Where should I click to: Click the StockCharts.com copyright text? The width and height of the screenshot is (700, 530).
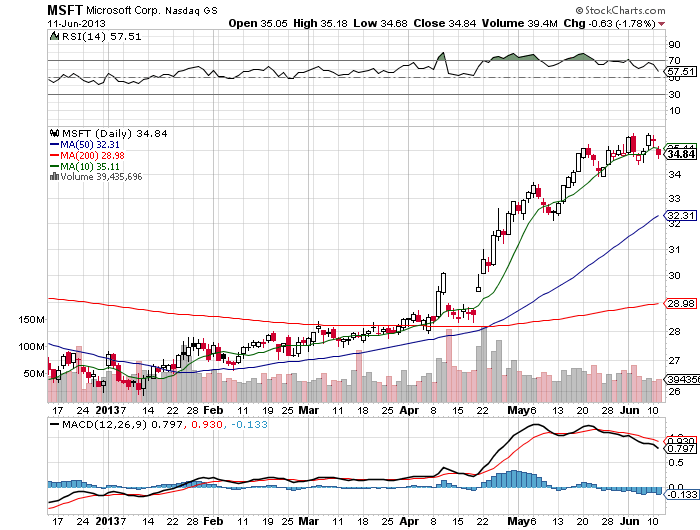[x=621, y=10]
